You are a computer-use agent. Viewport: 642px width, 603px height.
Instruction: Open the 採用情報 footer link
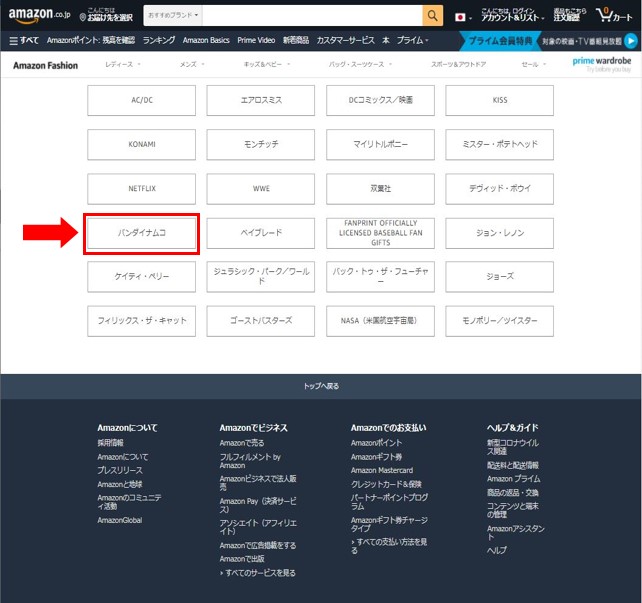point(111,443)
